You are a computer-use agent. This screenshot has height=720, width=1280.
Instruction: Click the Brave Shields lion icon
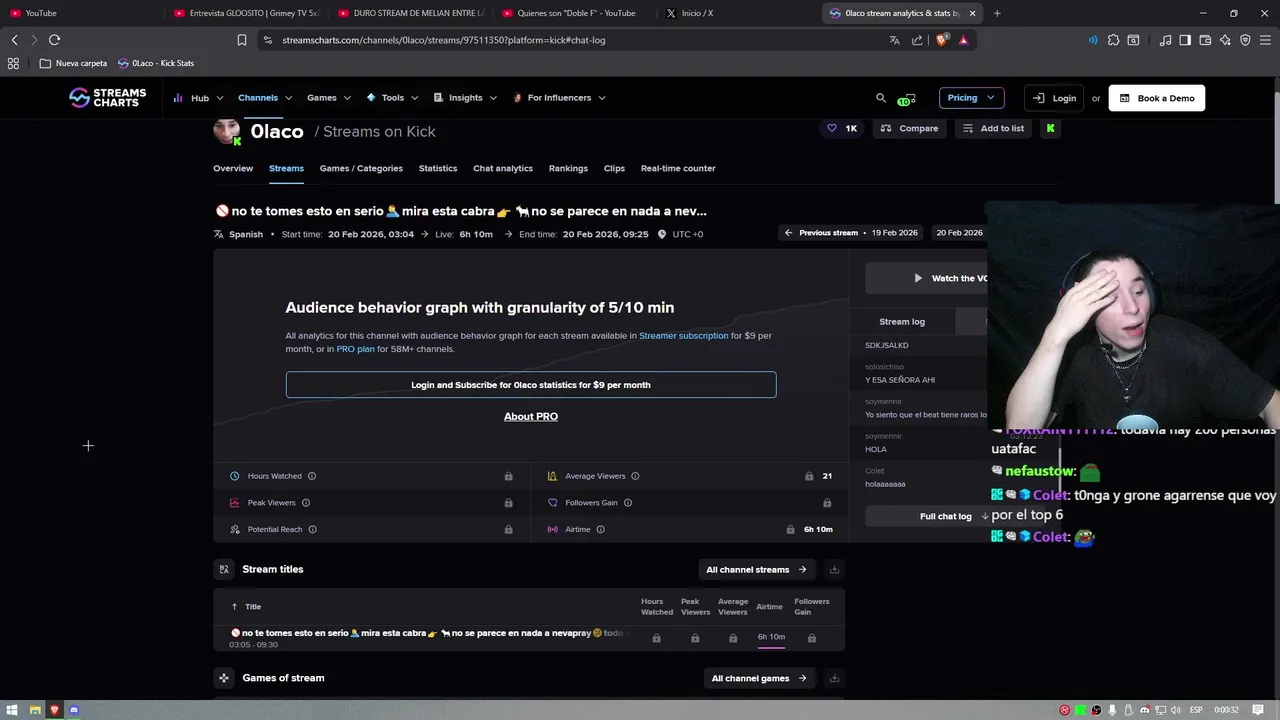[x=942, y=40]
